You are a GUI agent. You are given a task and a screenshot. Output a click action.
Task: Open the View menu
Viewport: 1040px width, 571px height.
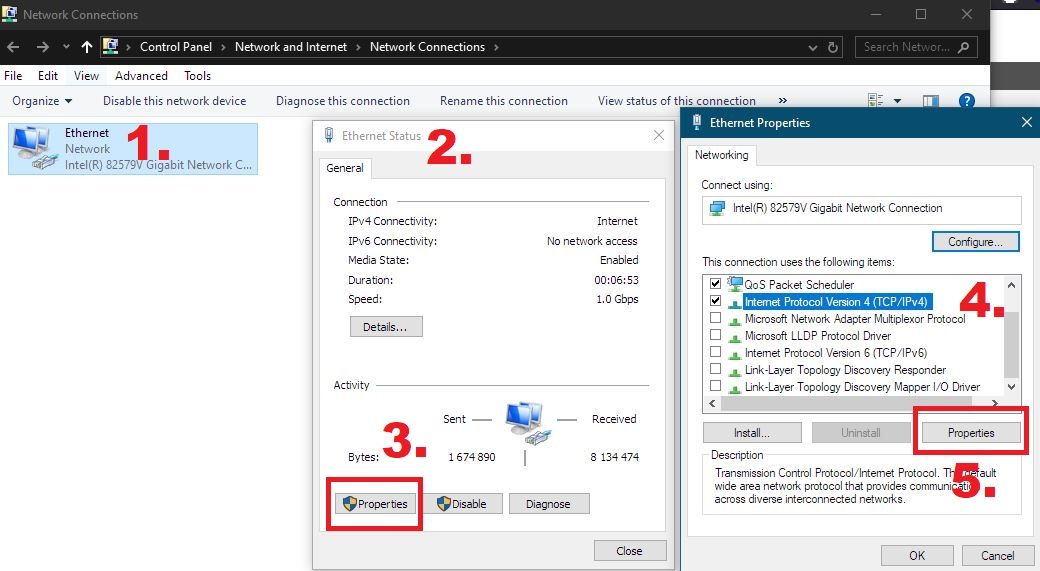86,76
